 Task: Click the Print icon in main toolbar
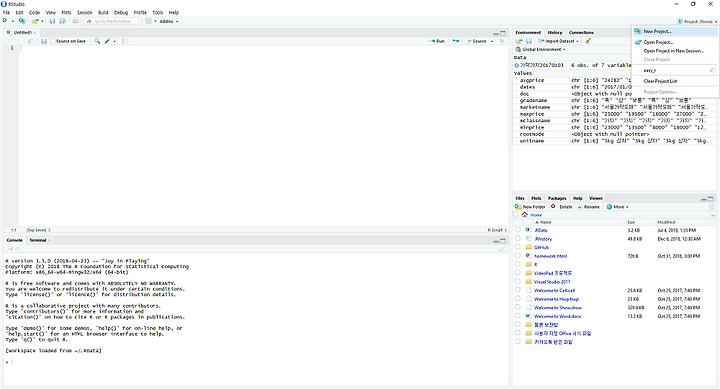click(x=75, y=21)
